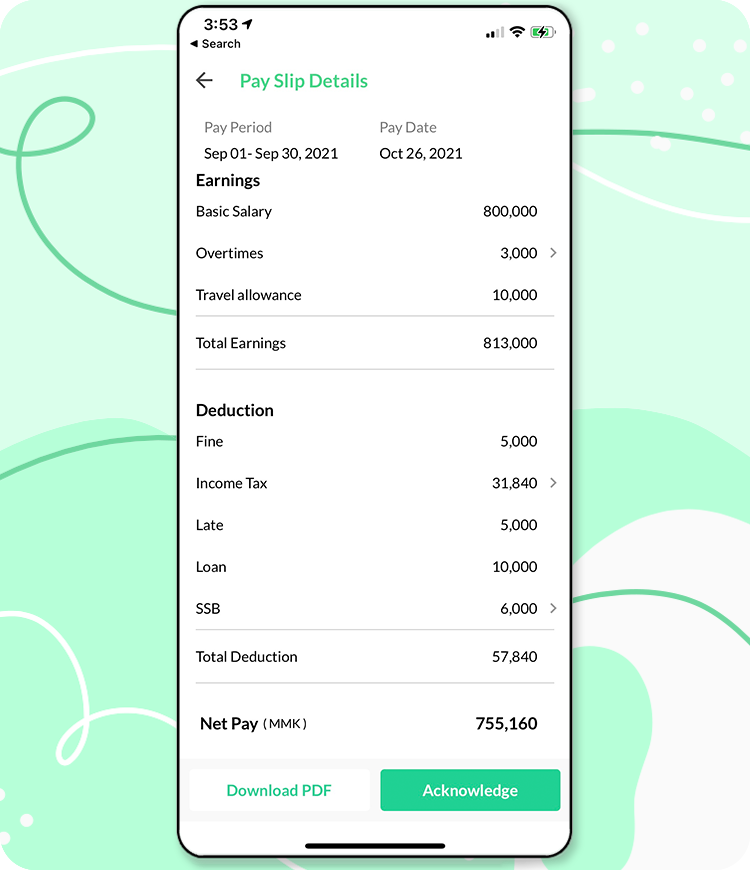The image size is (750, 870).
Task: Open the Overtimes earnings row
Action: click(375, 253)
